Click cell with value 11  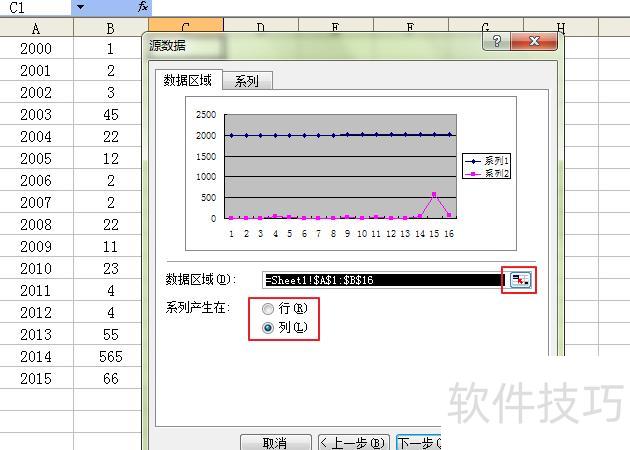110,247
